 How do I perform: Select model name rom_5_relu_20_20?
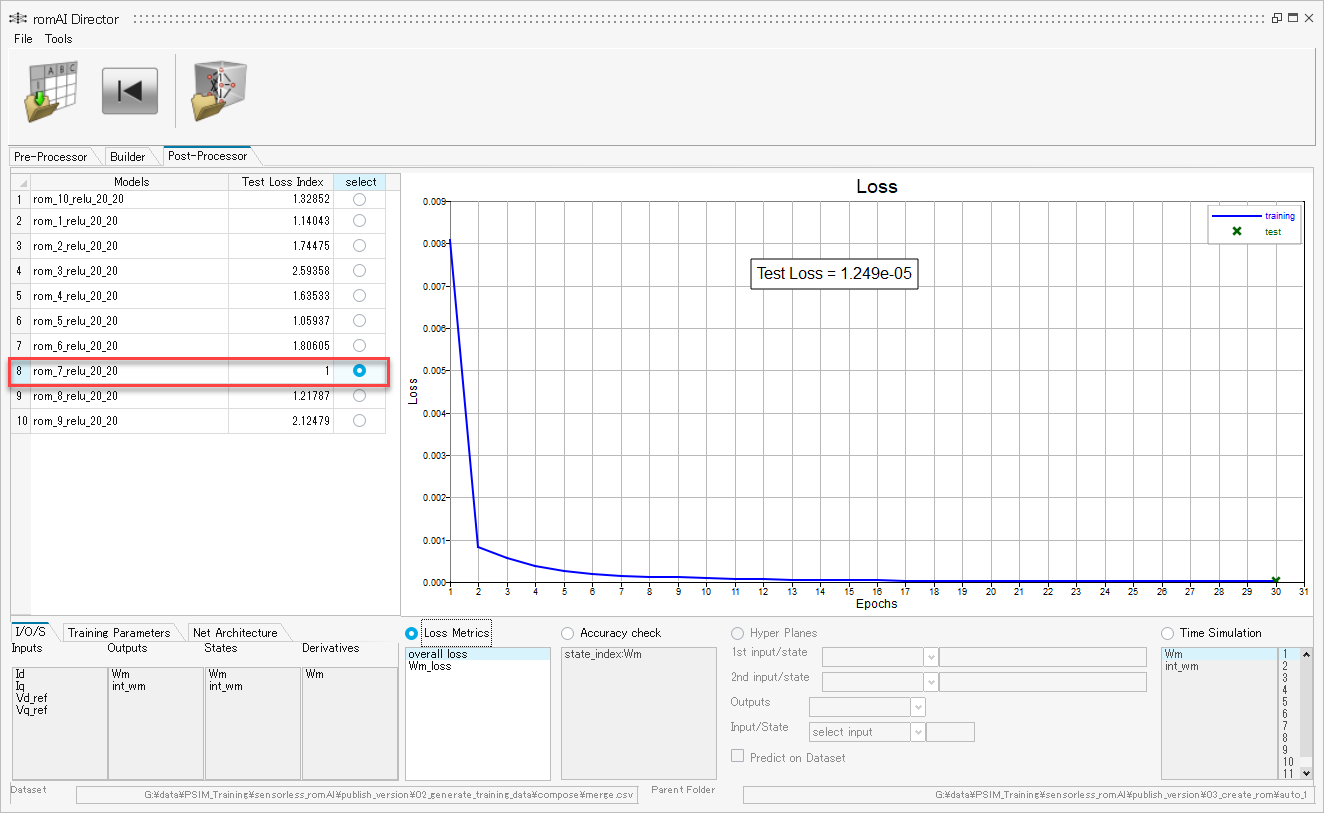[75, 321]
